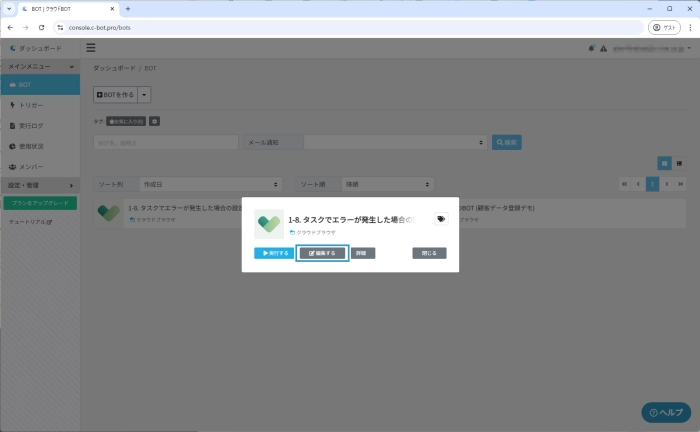Open 実行ログ from the sidebar

click(33, 126)
